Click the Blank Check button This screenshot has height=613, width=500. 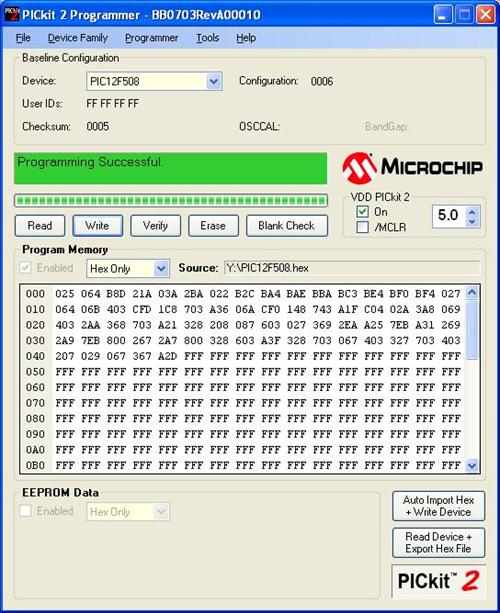287,226
